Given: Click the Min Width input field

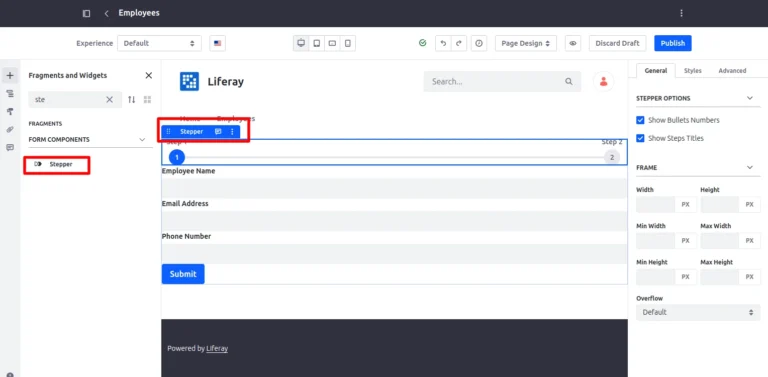Looking at the screenshot, I should point(656,241).
